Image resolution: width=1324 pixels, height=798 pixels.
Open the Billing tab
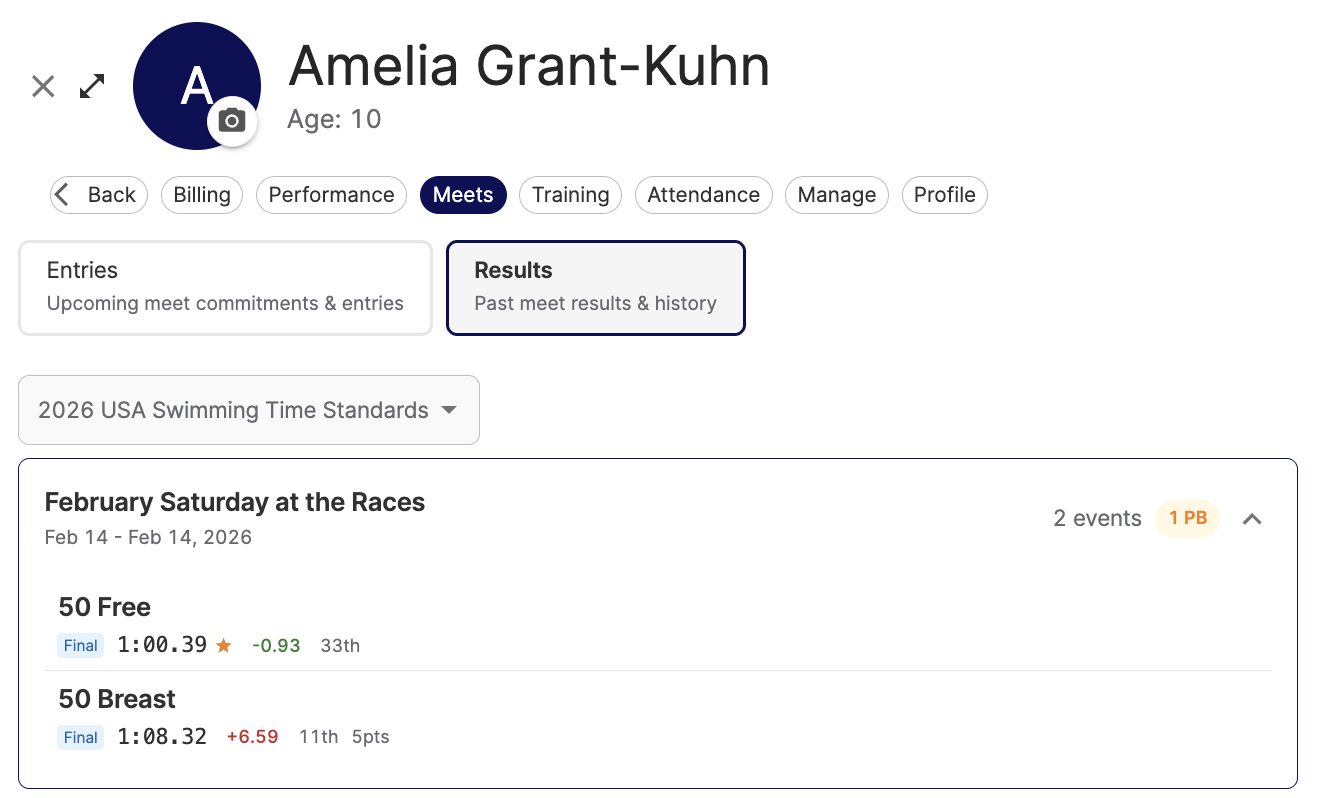[202, 195]
